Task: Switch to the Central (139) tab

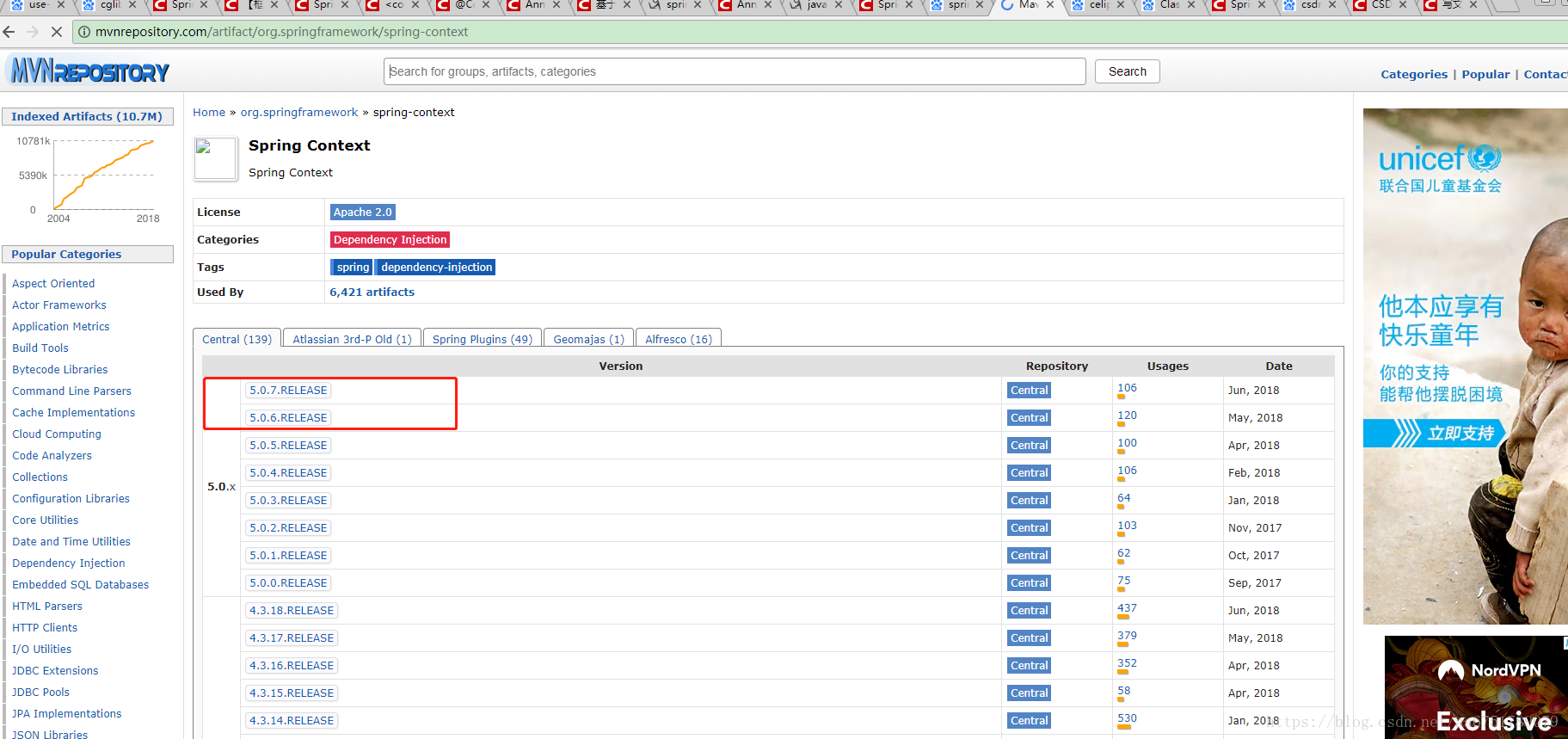Action: [237, 339]
